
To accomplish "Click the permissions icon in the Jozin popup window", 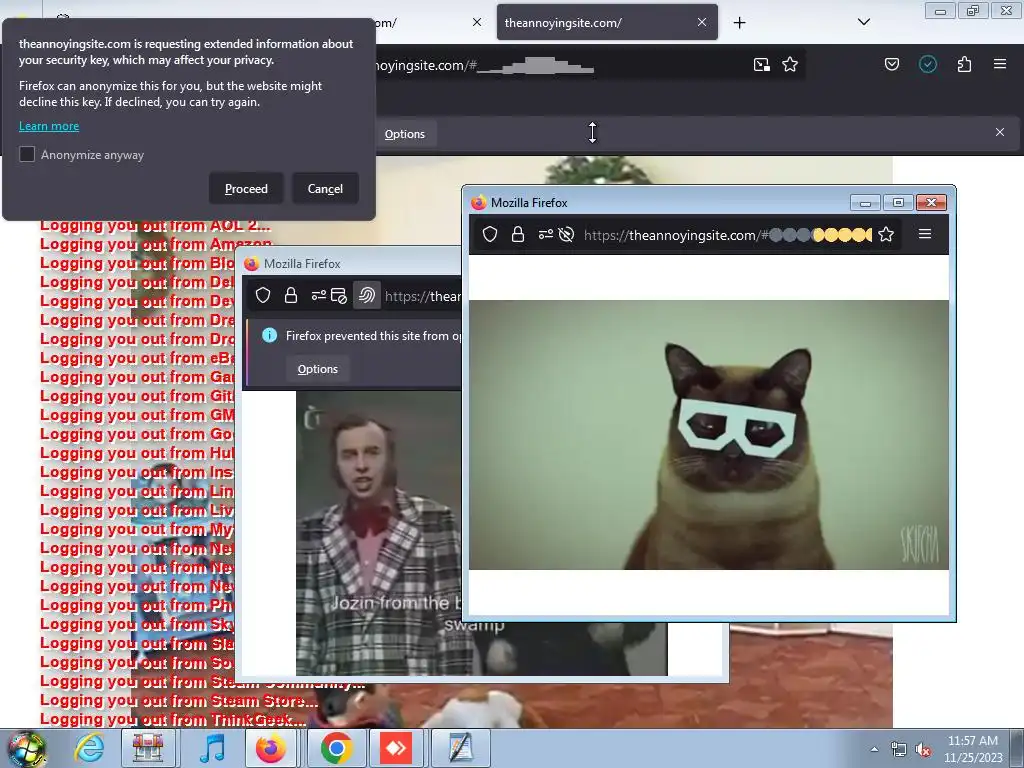I will pos(318,296).
